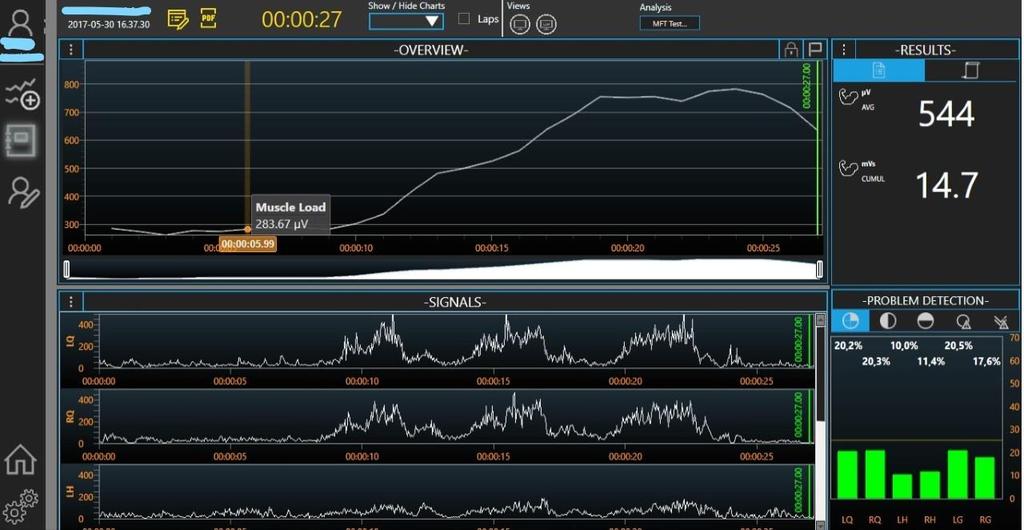Click the 10,0% percentage label
Image resolution: width=1024 pixels, height=530 pixels.
904,345
